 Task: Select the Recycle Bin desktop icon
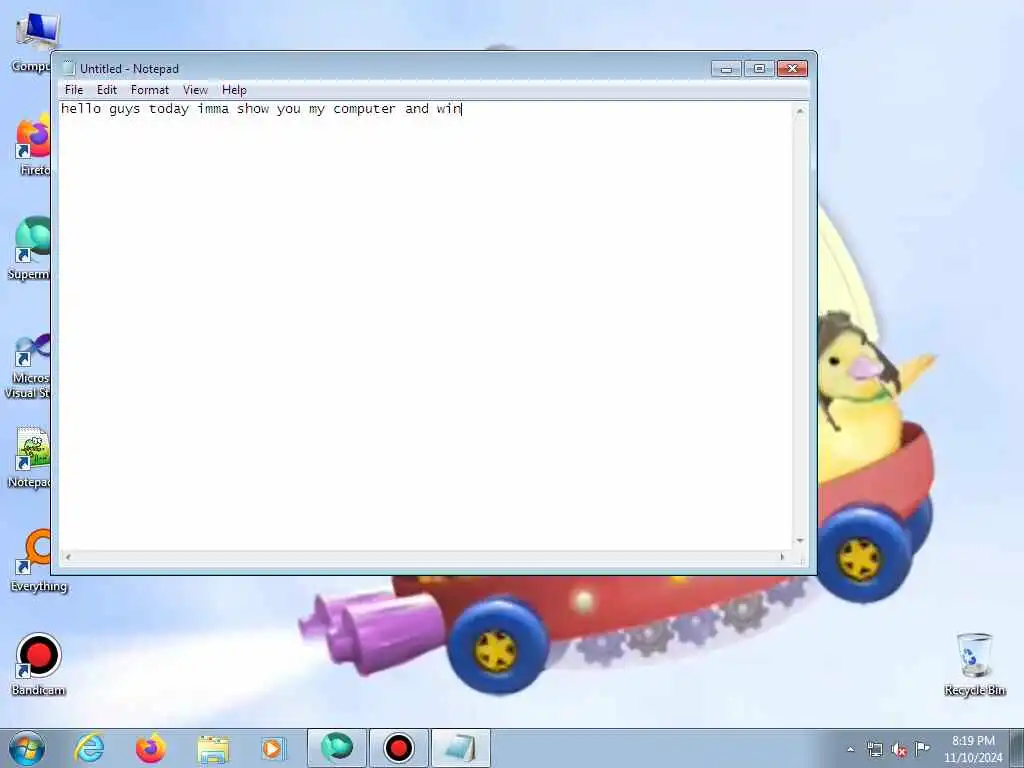974,665
